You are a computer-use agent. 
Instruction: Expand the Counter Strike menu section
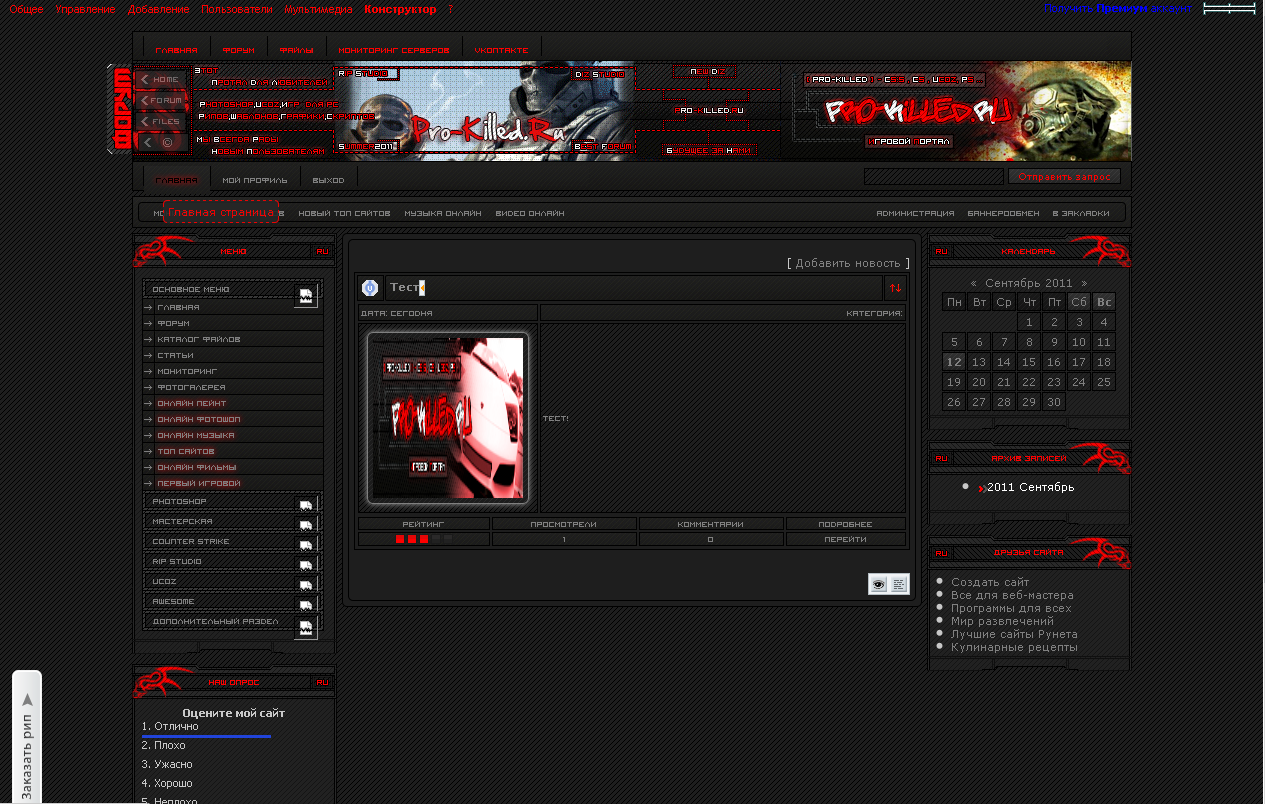[306, 543]
